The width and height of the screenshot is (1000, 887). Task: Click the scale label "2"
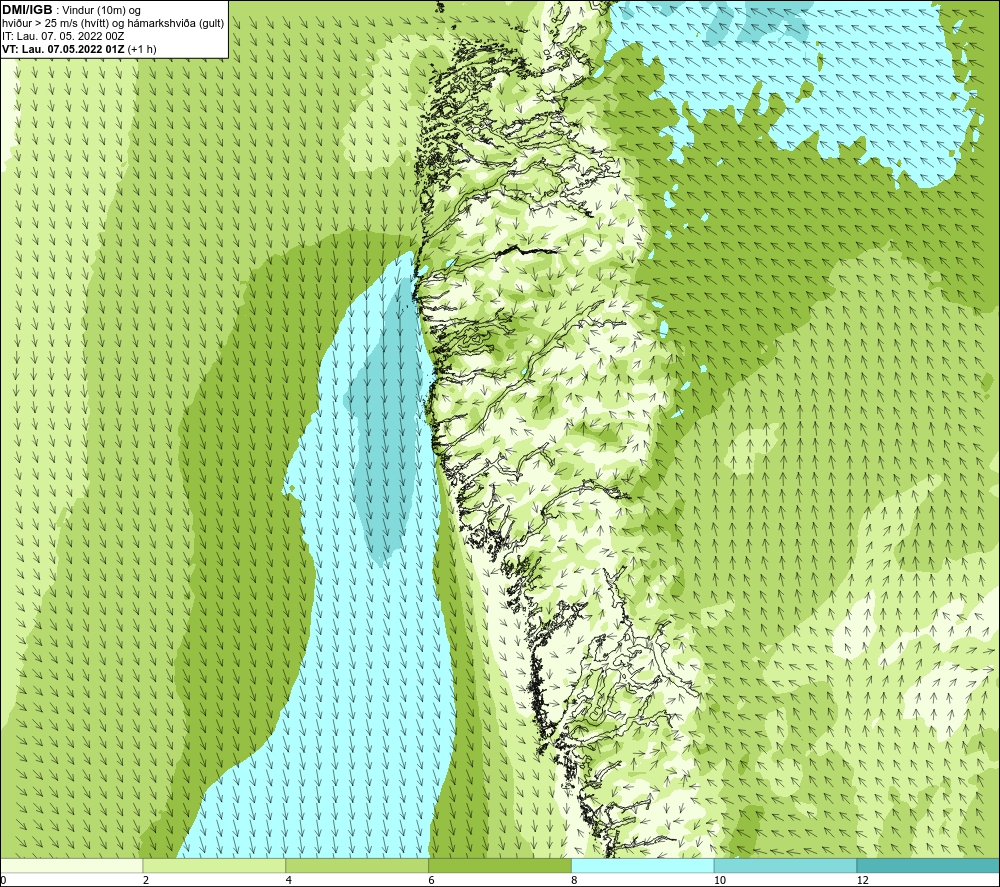click(x=146, y=881)
